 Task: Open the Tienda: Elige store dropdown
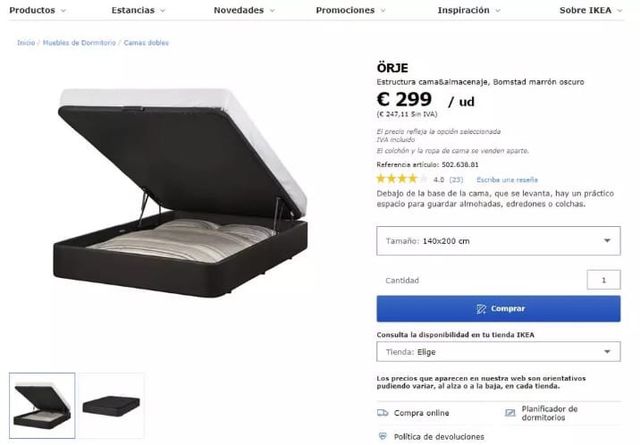(x=498, y=352)
